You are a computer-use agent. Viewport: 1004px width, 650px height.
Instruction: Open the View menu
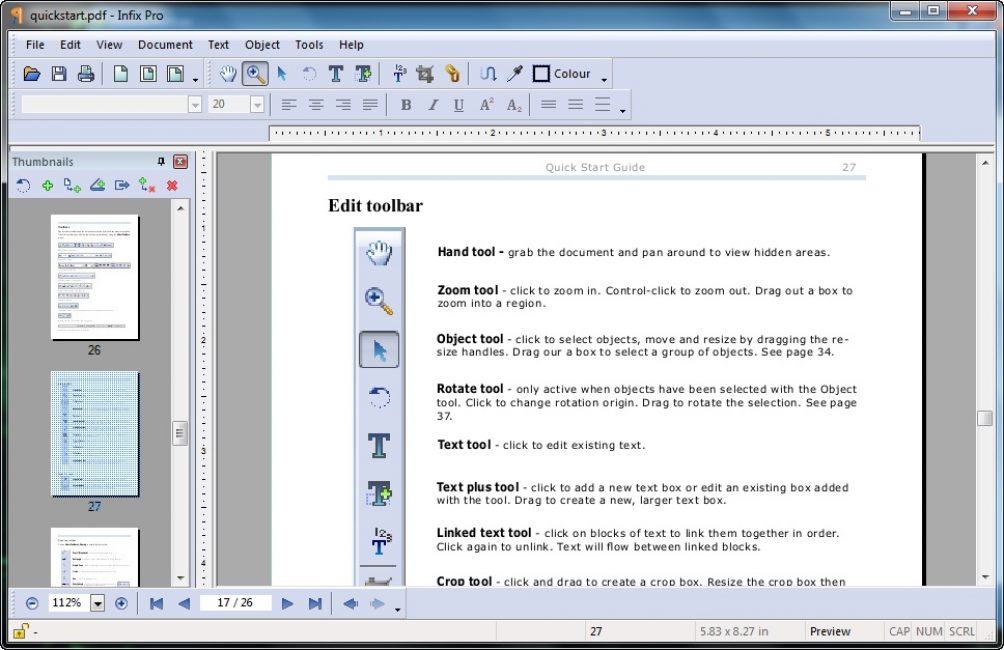point(109,45)
